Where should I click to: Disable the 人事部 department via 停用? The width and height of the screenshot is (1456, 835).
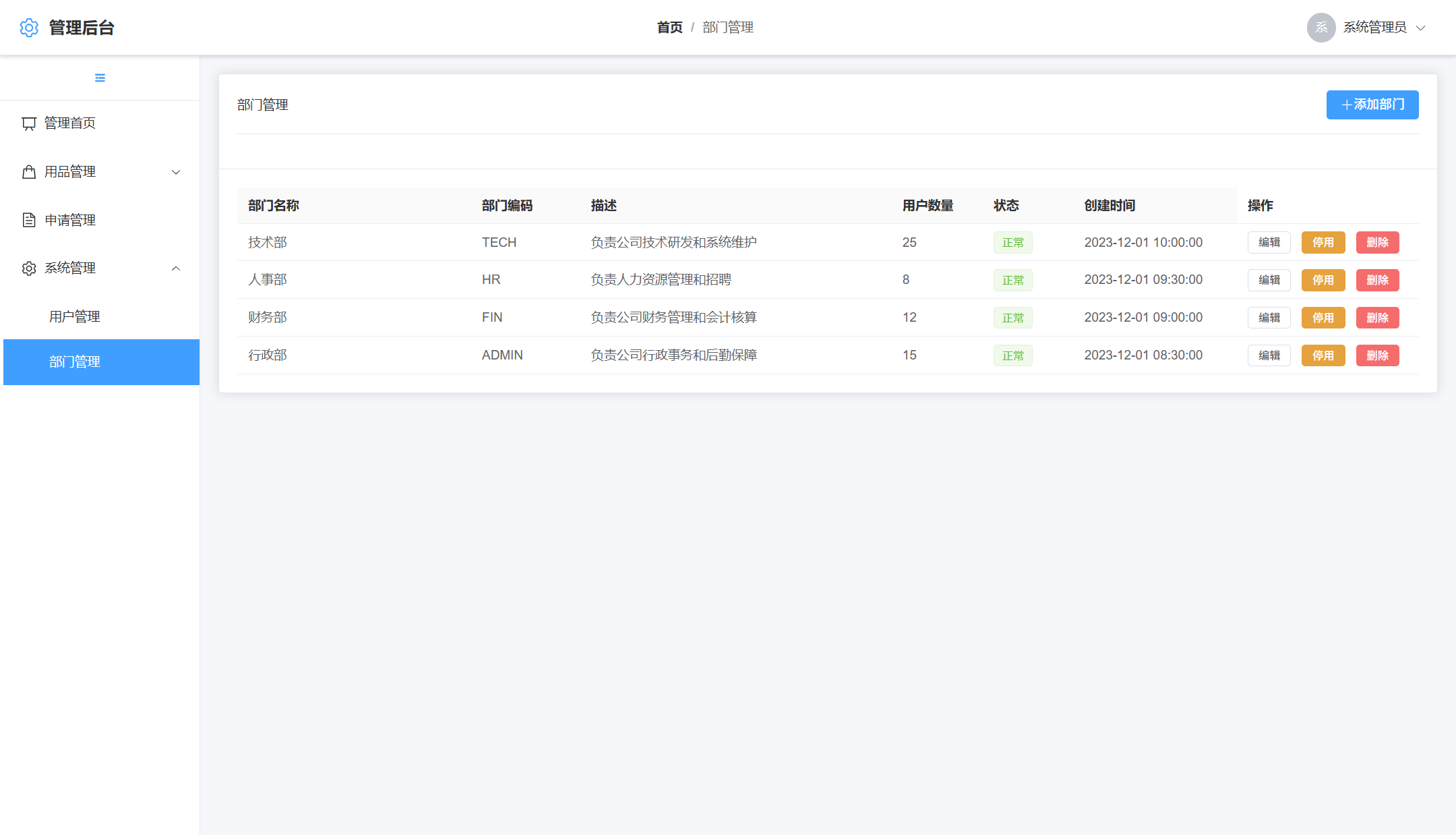tap(1323, 281)
